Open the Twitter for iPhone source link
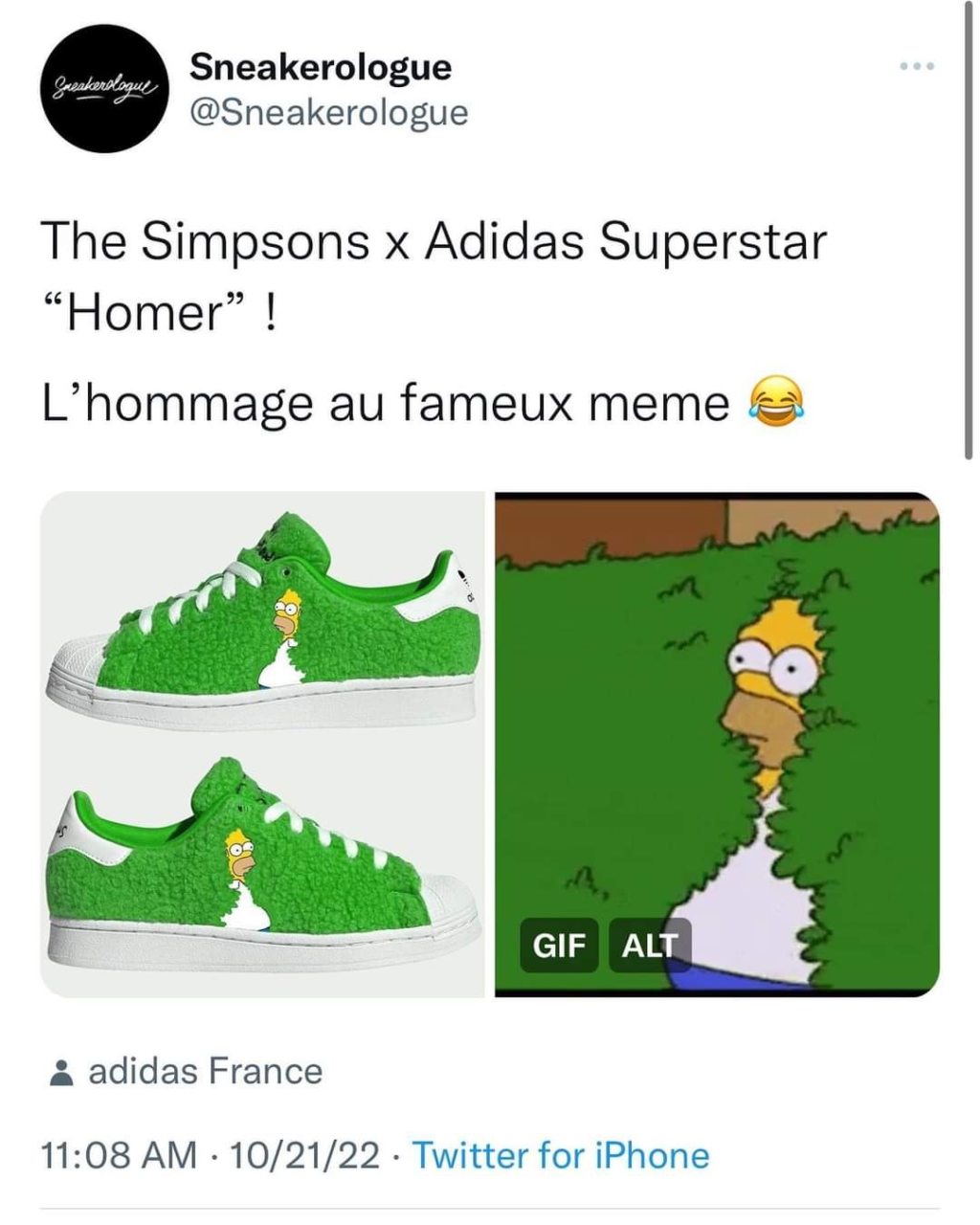Image resolution: width=980 pixels, height=1225 pixels. [560, 1156]
